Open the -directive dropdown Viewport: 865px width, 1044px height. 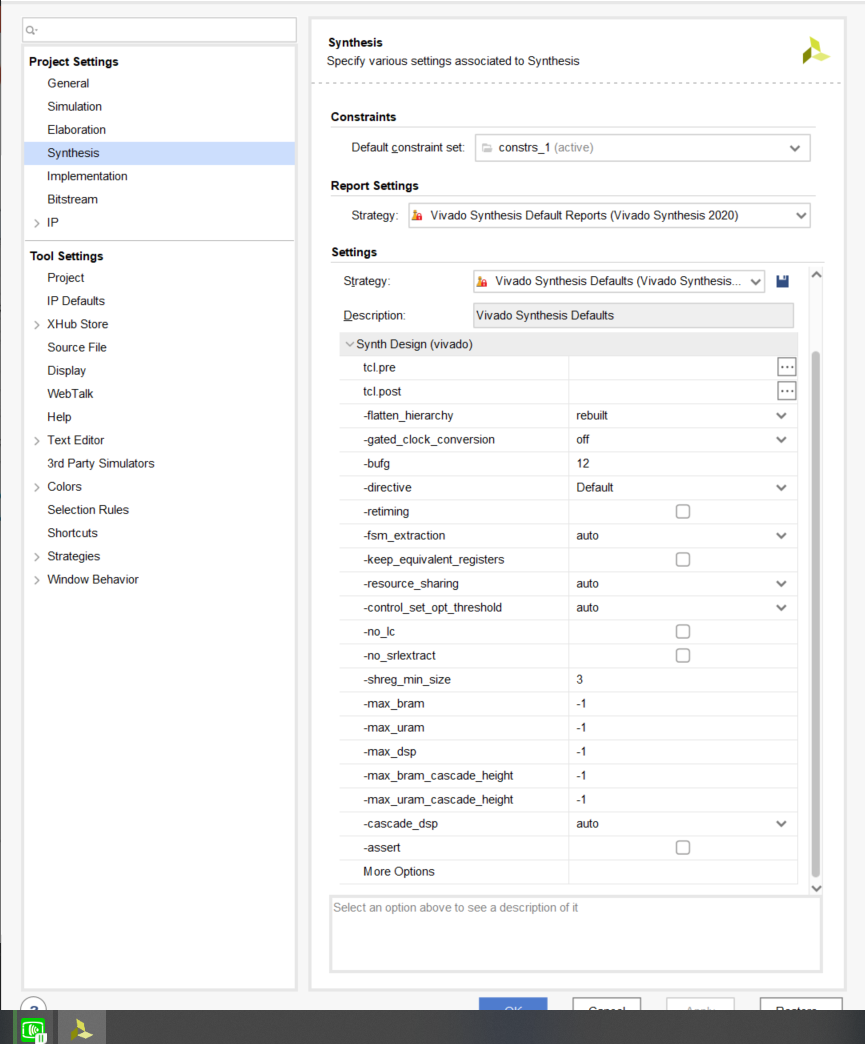click(x=781, y=487)
